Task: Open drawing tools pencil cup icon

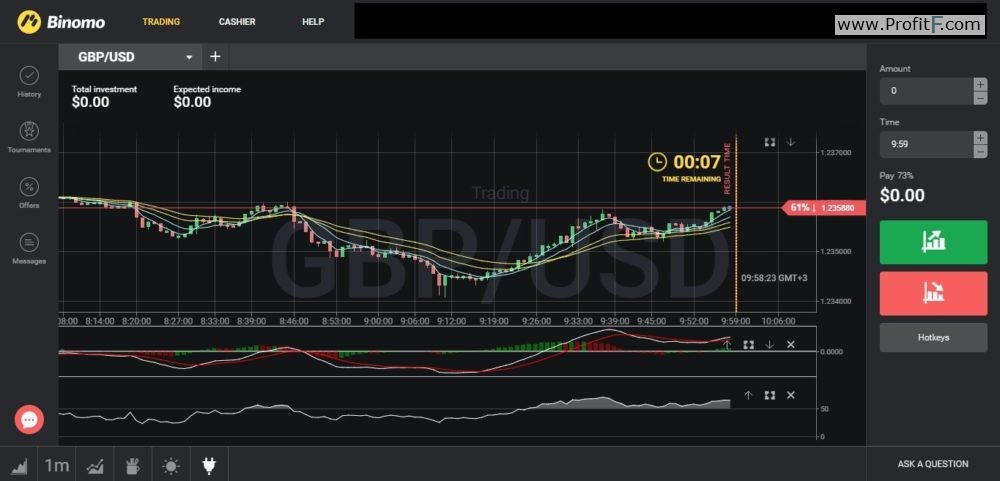Action: click(133, 466)
